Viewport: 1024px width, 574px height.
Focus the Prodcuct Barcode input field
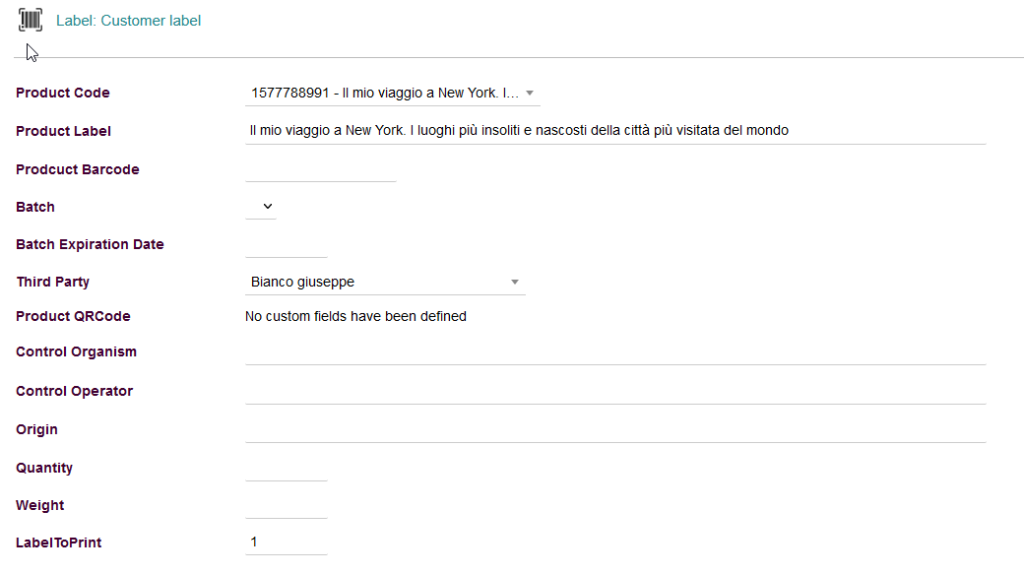point(320,170)
